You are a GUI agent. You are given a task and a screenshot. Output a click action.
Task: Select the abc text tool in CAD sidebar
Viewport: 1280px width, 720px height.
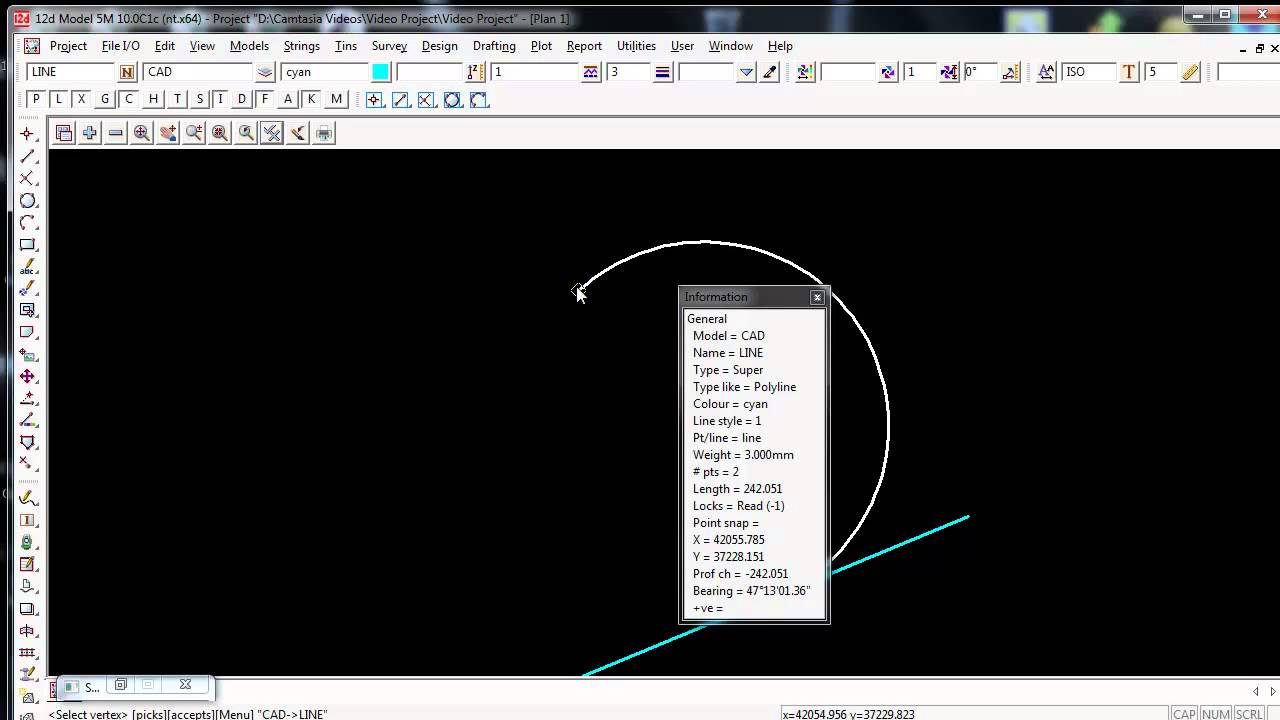pos(28,266)
